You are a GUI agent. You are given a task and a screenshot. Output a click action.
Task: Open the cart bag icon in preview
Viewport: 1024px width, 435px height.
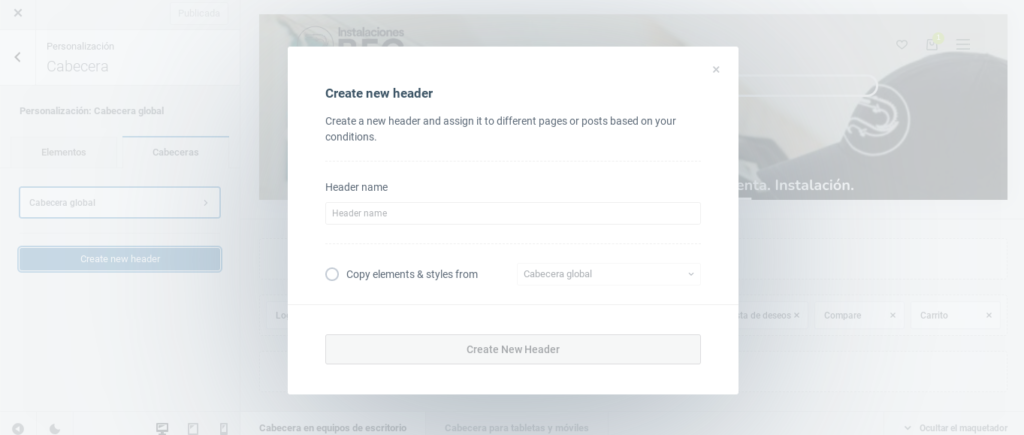(932, 44)
